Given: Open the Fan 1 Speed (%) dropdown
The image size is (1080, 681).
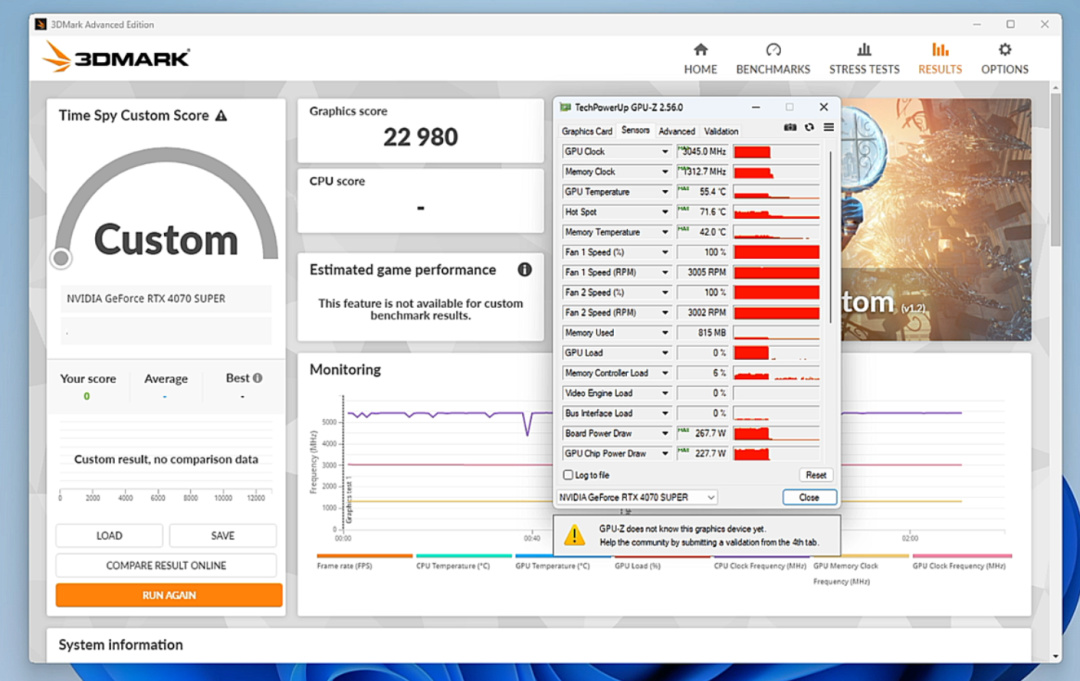Looking at the screenshot, I should pyautogui.click(x=665, y=252).
